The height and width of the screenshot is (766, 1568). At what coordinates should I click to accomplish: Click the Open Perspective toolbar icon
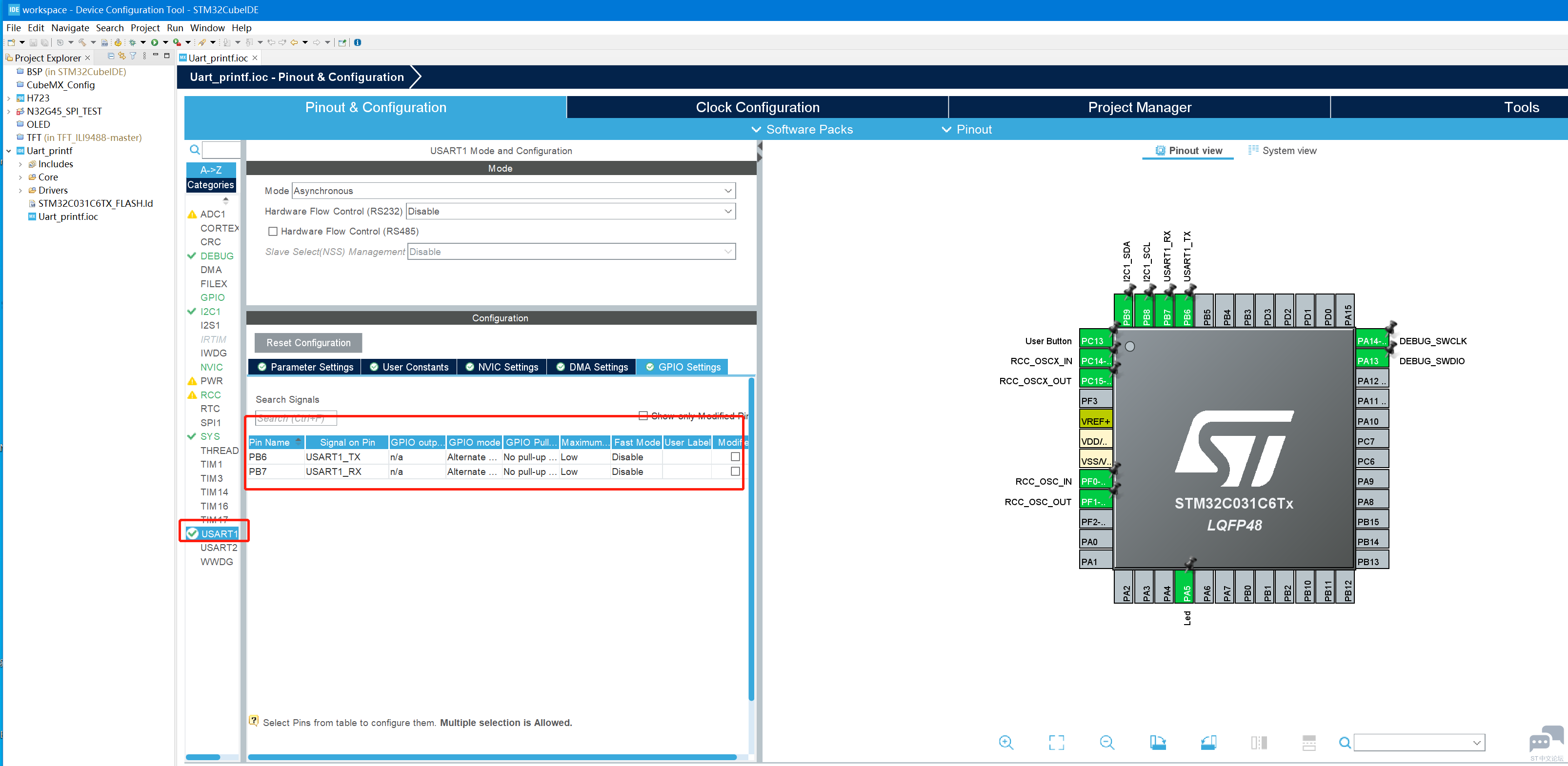342,42
